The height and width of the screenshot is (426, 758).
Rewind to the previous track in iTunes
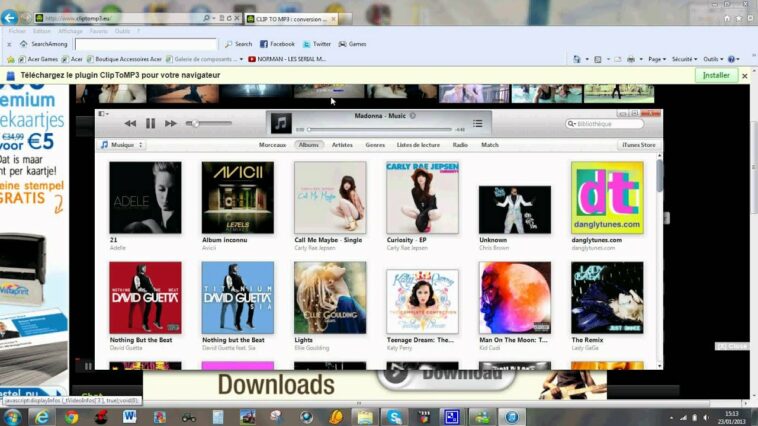[x=130, y=124]
